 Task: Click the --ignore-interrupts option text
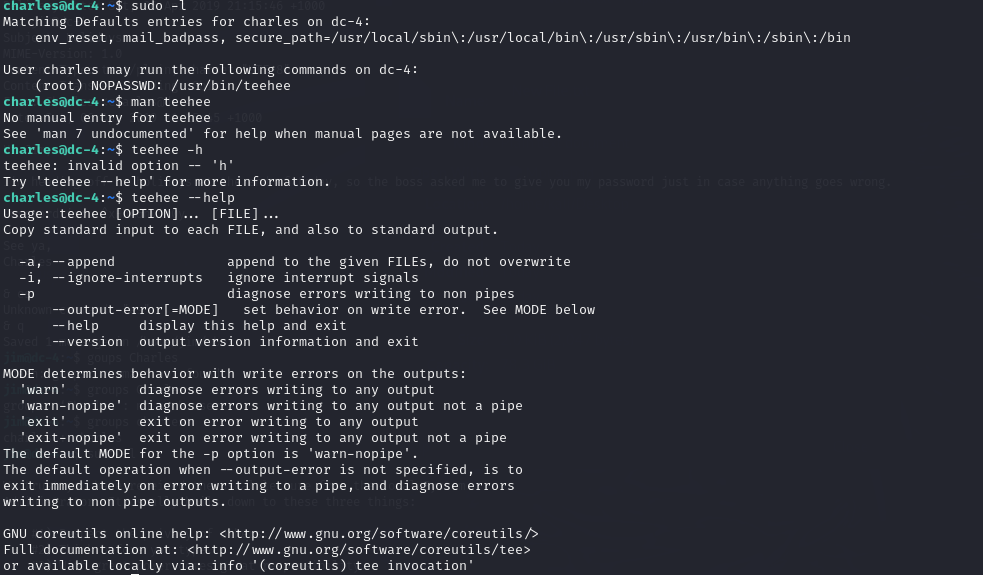point(127,278)
